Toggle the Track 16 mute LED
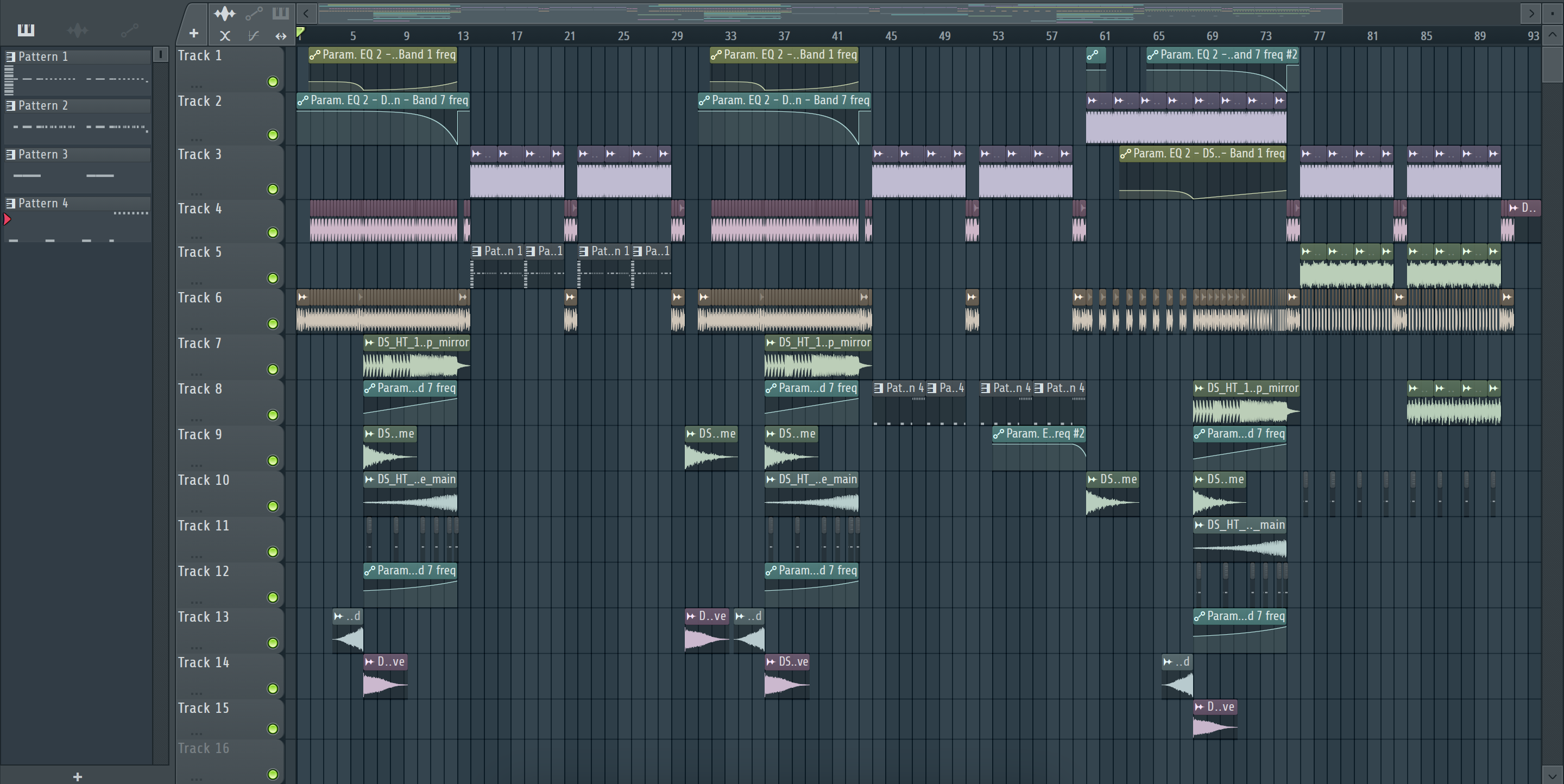Viewport: 1564px width, 784px height. pyautogui.click(x=273, y=774)
